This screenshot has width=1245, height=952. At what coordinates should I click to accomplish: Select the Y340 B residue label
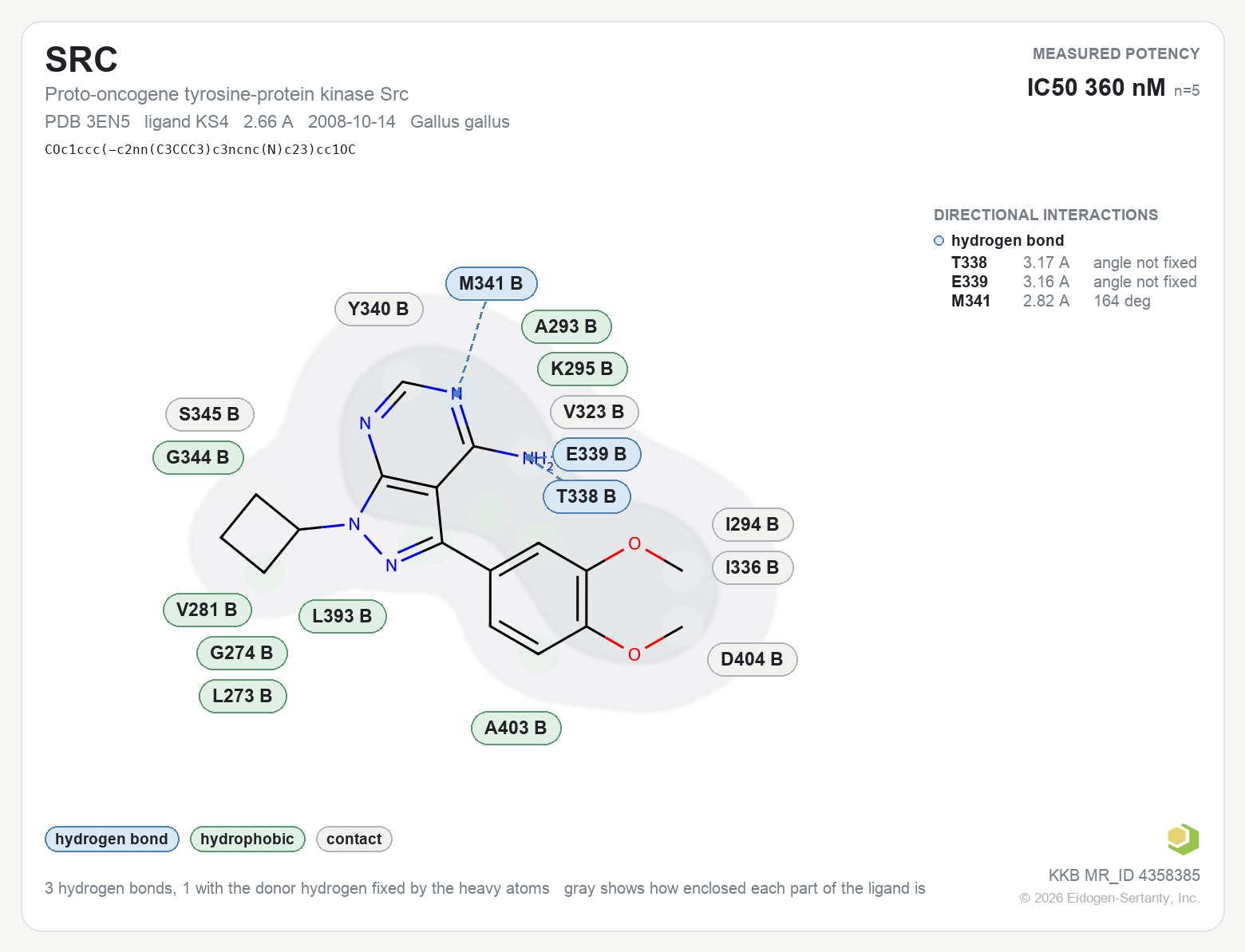378,309
